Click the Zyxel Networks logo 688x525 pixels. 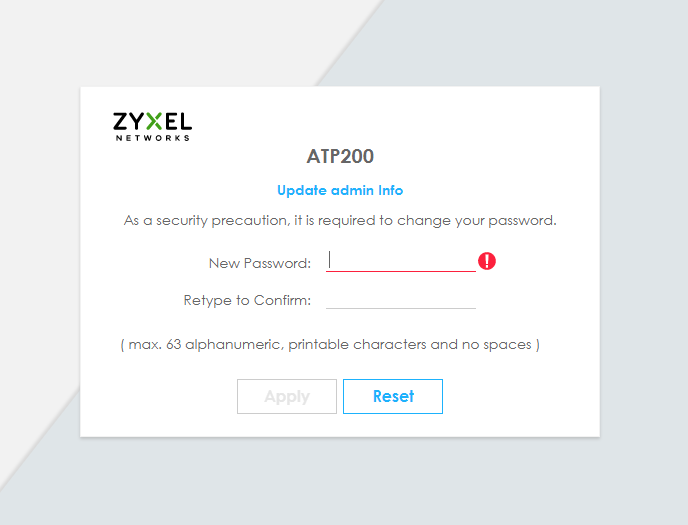[152, 126]
